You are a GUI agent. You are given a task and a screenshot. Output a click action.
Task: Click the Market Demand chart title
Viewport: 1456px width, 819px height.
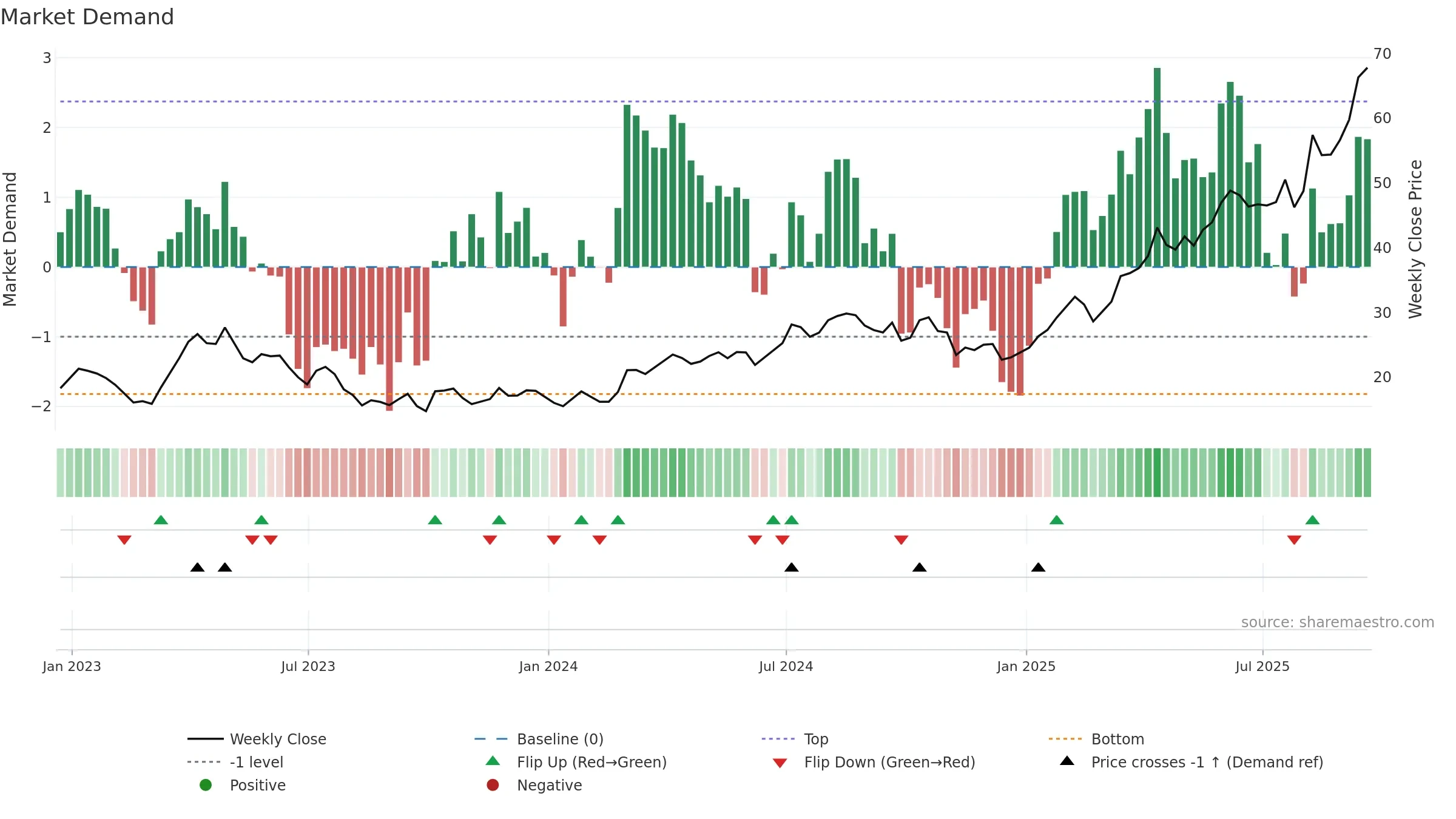coord(87,16)
